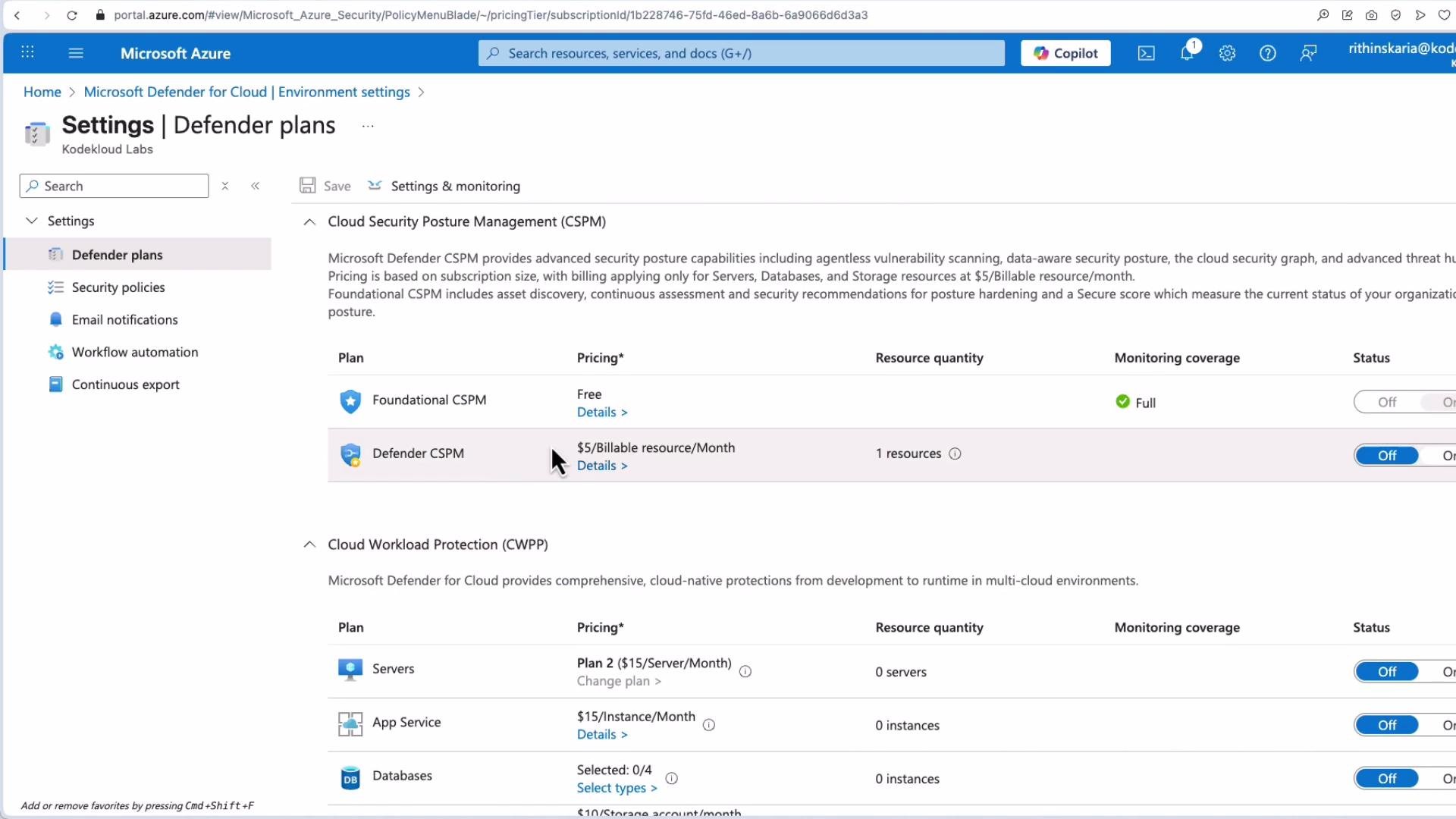The image size is (1456, 819).
Task: Click the browser forward arrow
Action: 46,15
